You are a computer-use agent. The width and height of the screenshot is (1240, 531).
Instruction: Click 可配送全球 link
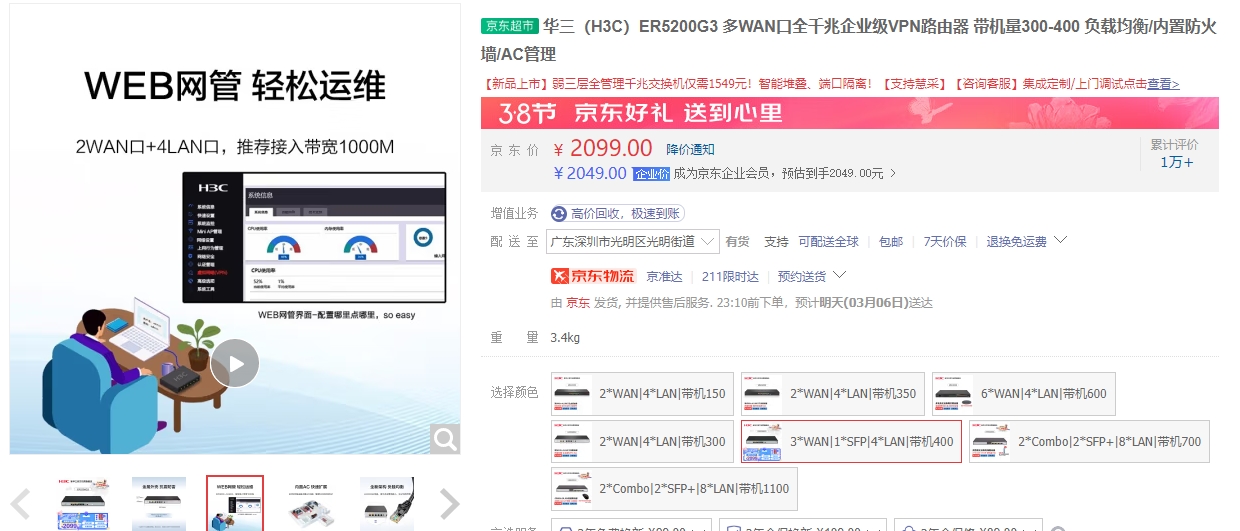point(828,242)
